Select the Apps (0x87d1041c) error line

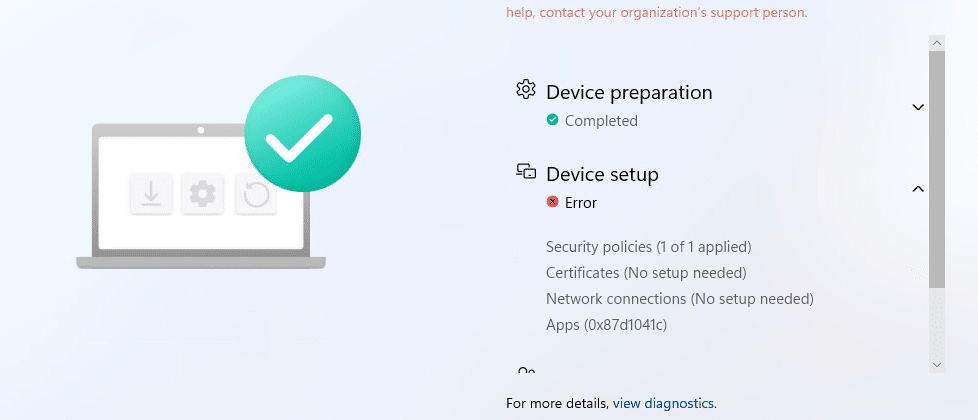pyautogui.click(x=606, y=325)
